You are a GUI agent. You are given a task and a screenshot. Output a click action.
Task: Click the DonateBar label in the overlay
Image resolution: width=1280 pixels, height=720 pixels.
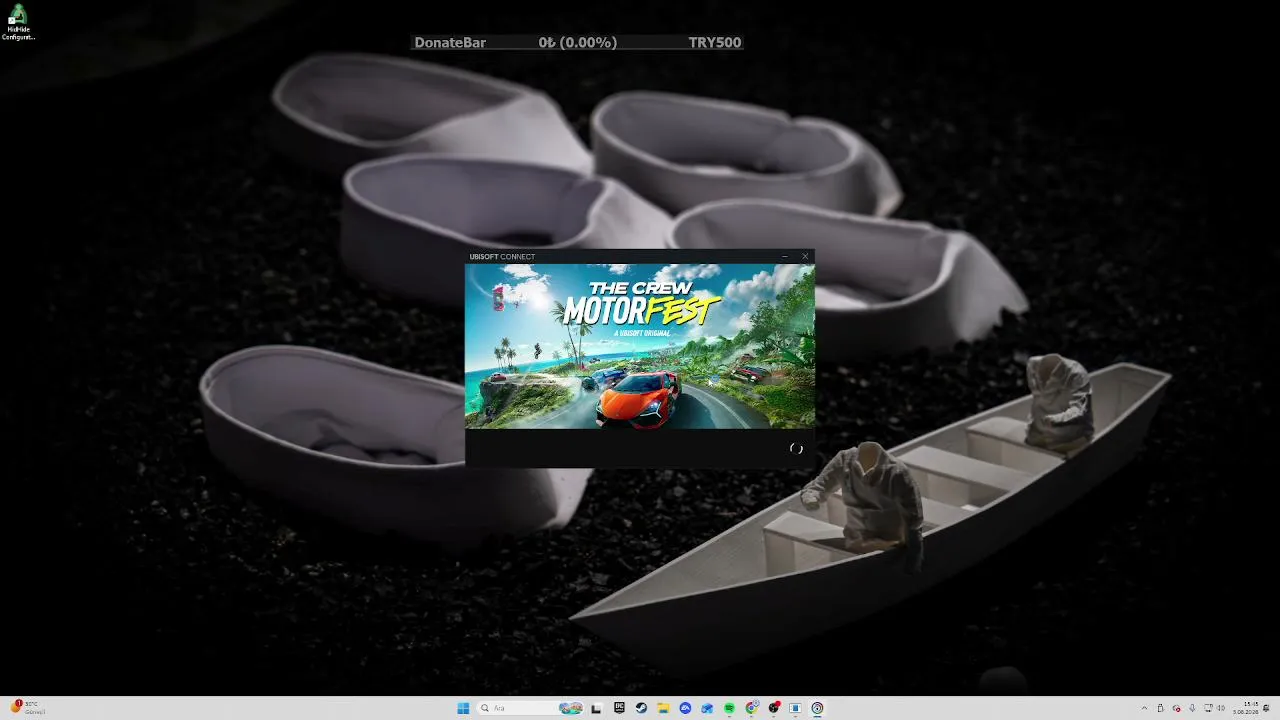(x=450, y=42)
